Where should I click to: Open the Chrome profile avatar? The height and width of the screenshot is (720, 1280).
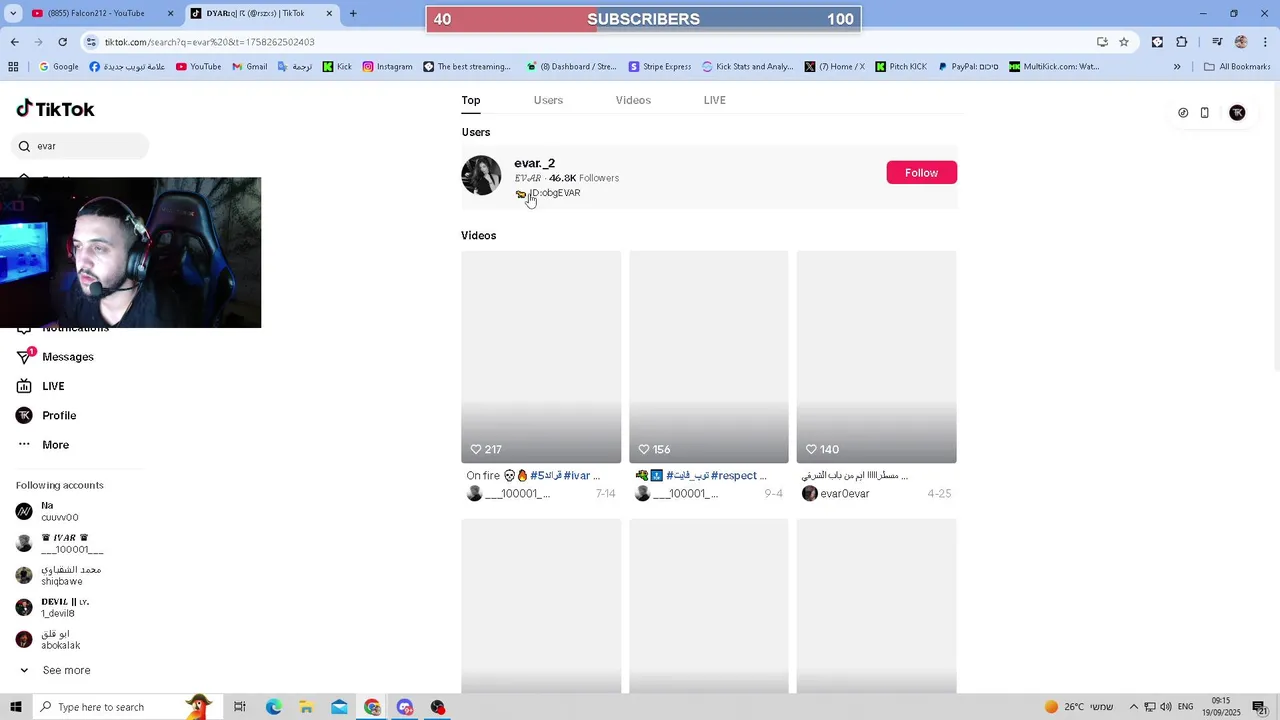pyautogui.click(x=1241, y=42)
